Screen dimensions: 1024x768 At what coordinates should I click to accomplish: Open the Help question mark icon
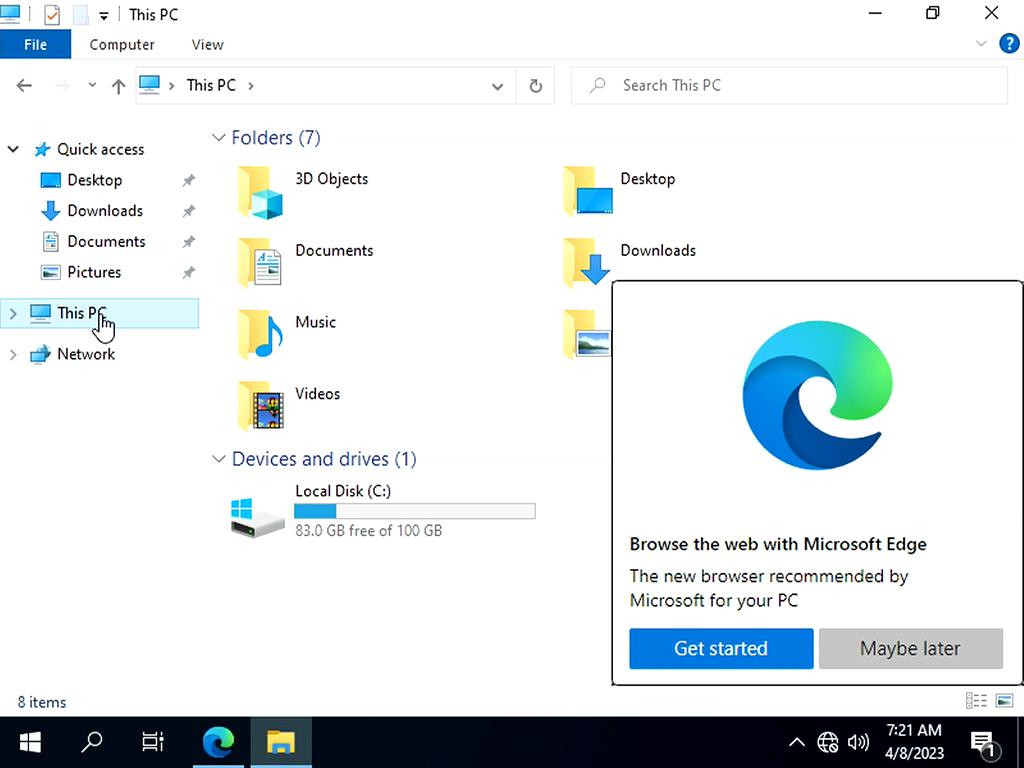(x=1009, y=44)
